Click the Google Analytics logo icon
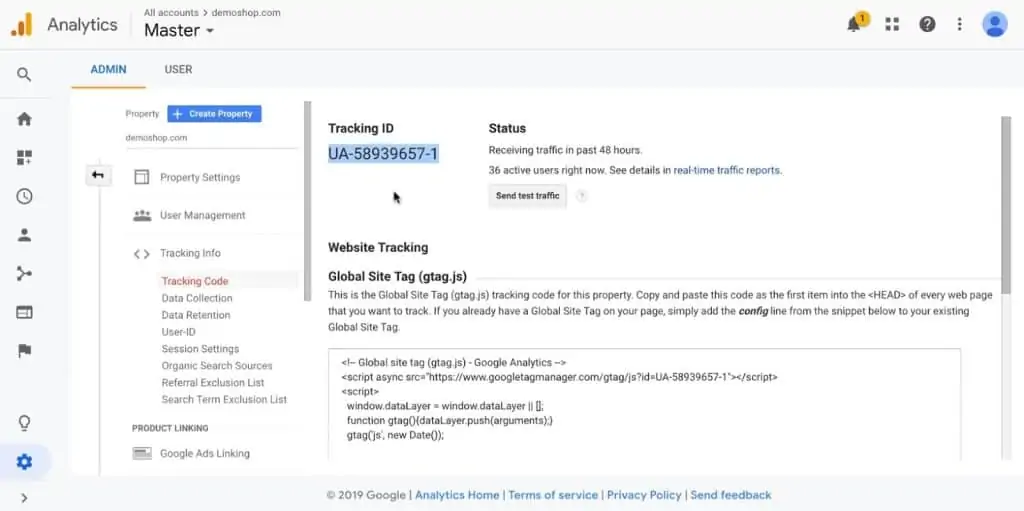1024x511 pixels. (22, 25)
